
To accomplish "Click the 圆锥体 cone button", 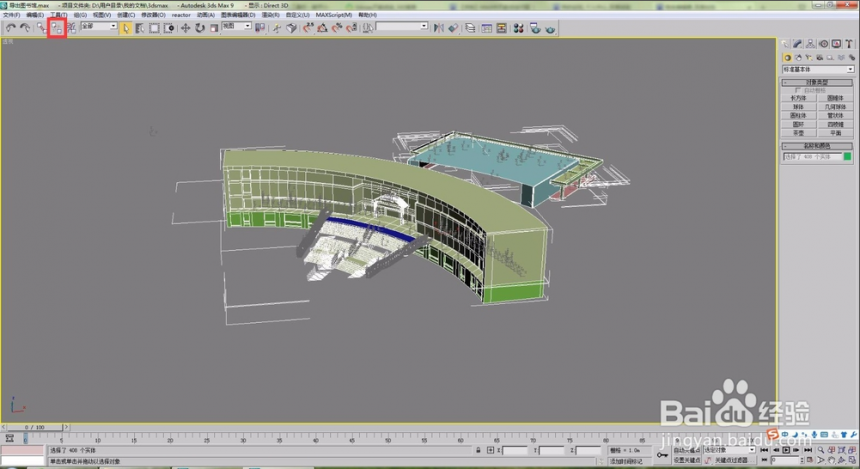I will tap(835, 98).
